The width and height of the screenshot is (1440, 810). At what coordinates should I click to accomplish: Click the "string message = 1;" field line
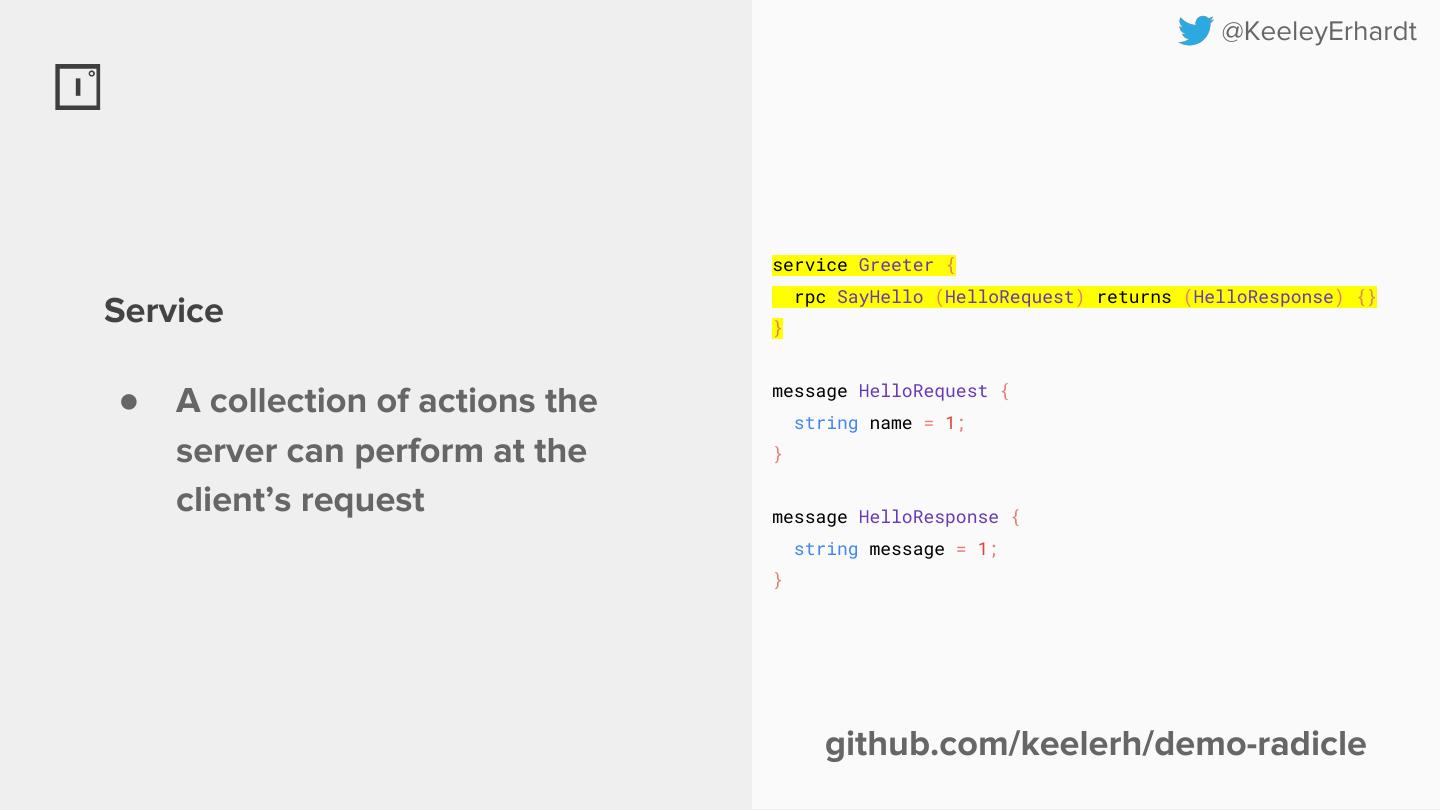[896, 549]
